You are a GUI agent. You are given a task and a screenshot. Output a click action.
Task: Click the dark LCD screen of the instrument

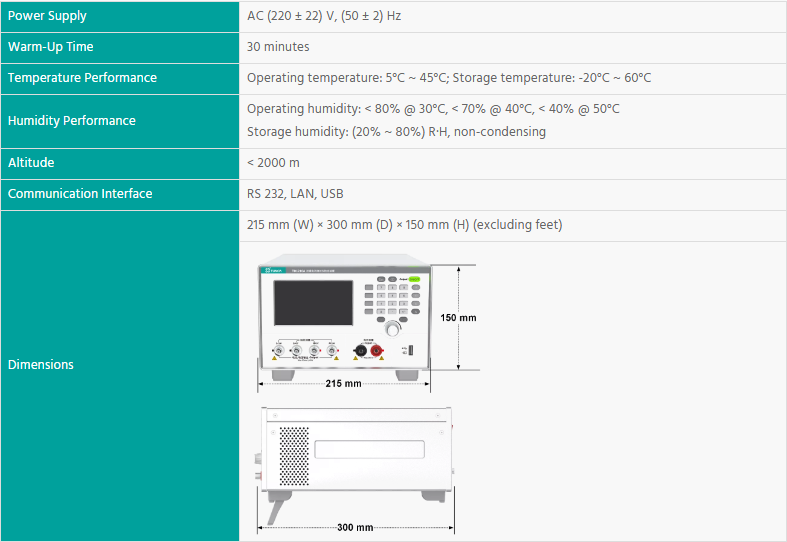(x=314, y=303)
